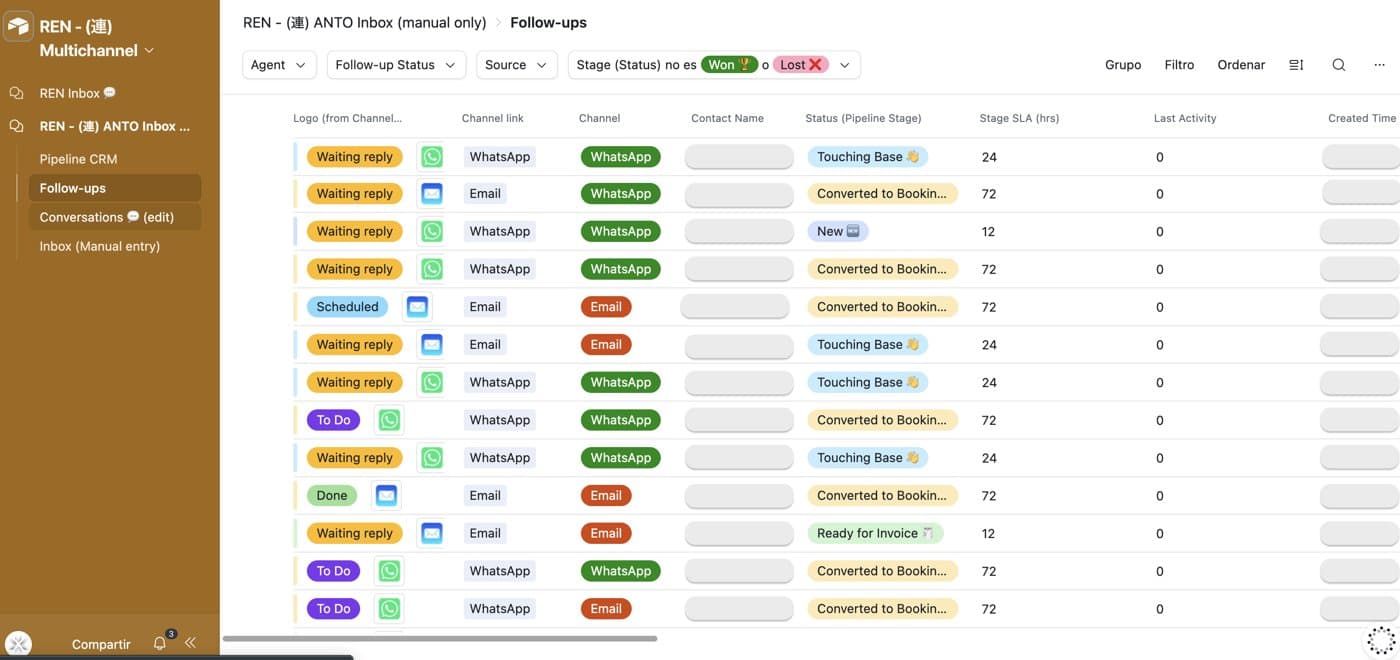1400x660 pixels.
Task: Click Last Activity column header
Action: coord(1185,118)
